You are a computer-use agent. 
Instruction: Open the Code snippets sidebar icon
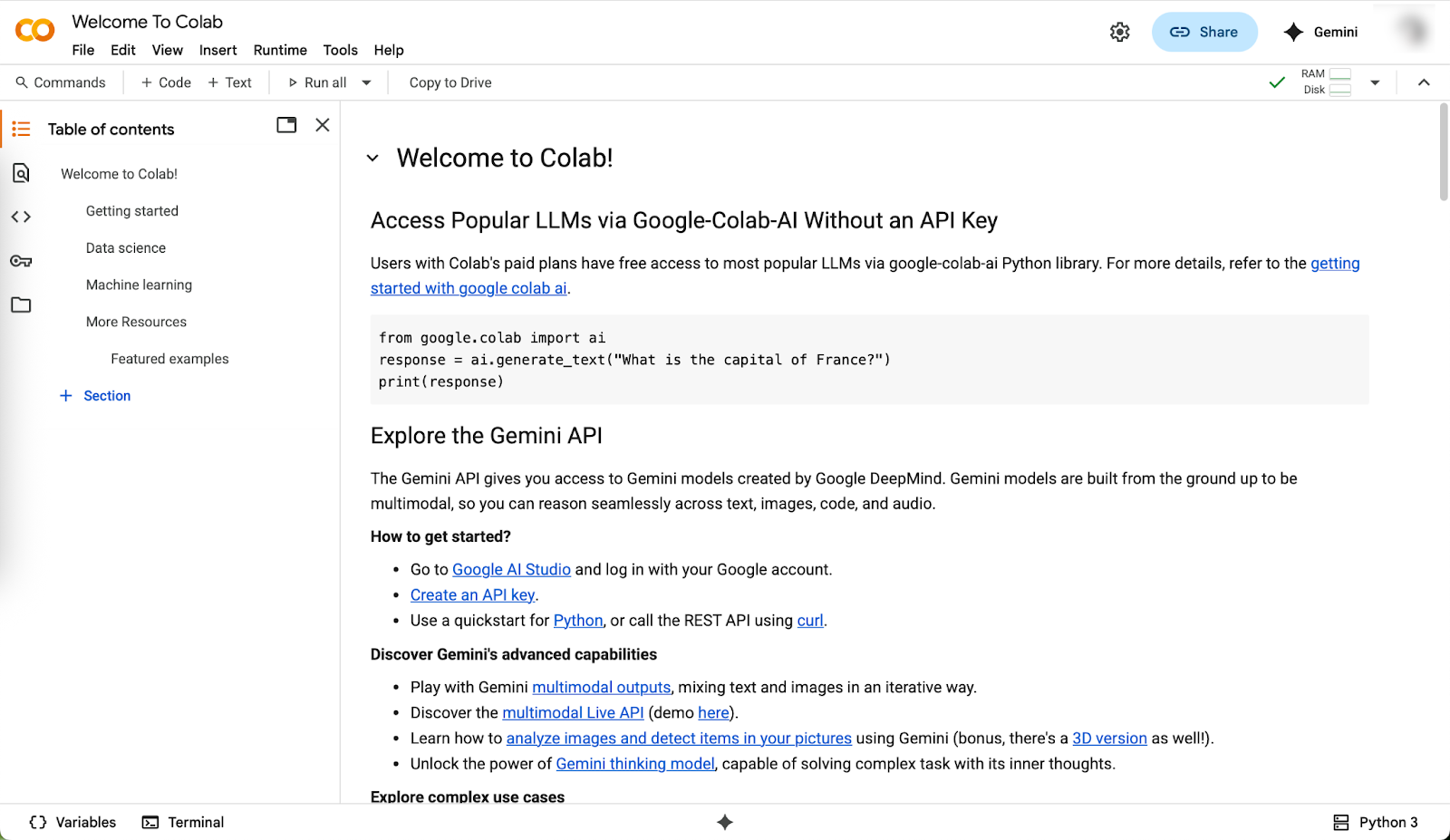click(x=21, y=217)
